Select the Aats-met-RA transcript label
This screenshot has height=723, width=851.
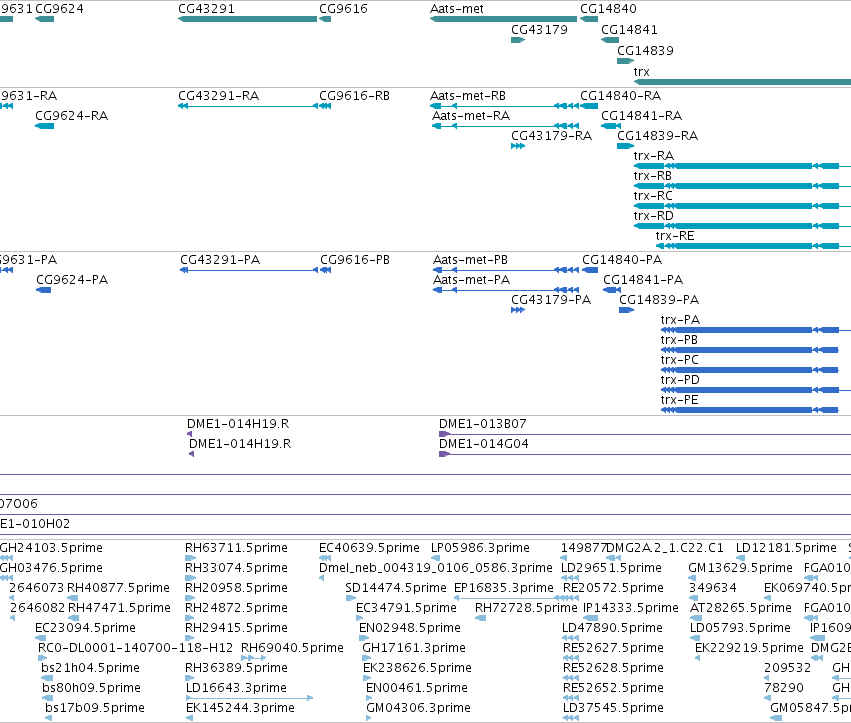[x=471, y=116]
